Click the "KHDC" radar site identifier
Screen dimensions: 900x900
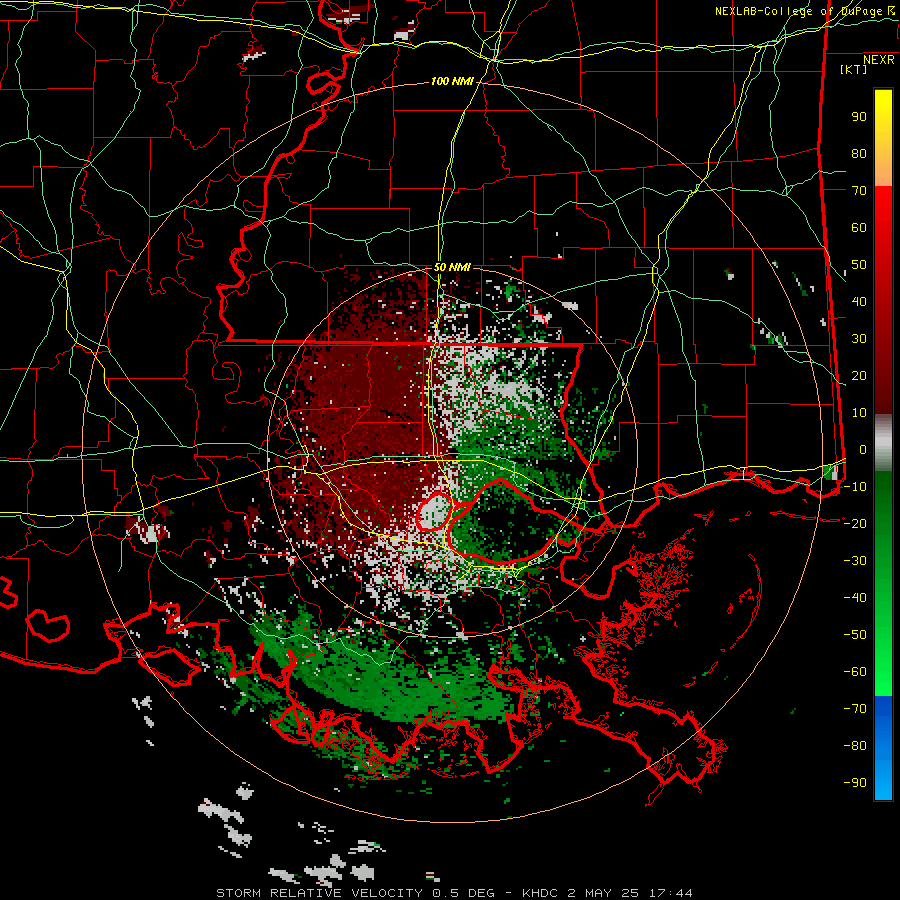540,893
